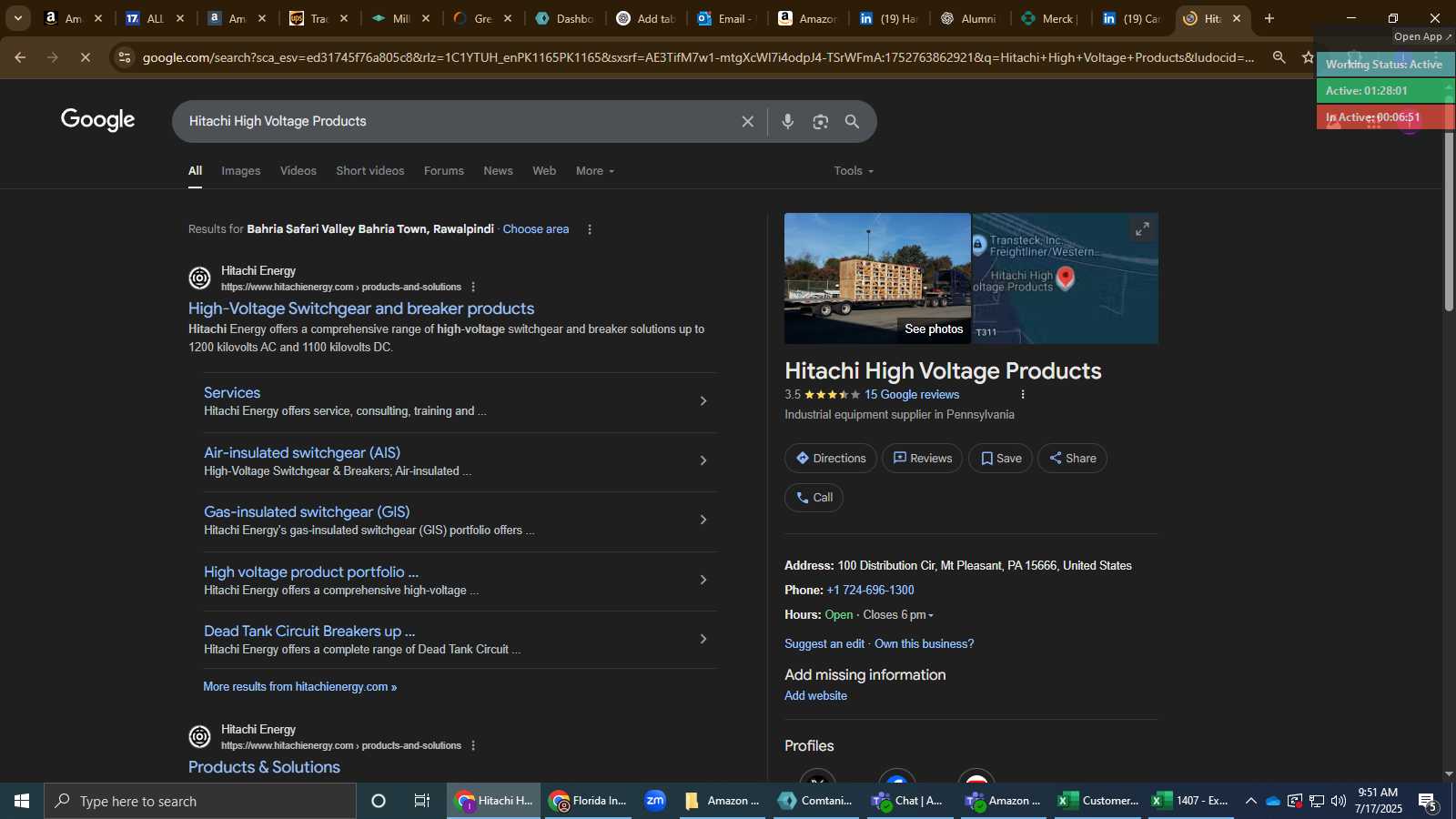
Task: Expand the map view with fullscreen icon
Action: tap(1142, 229)
